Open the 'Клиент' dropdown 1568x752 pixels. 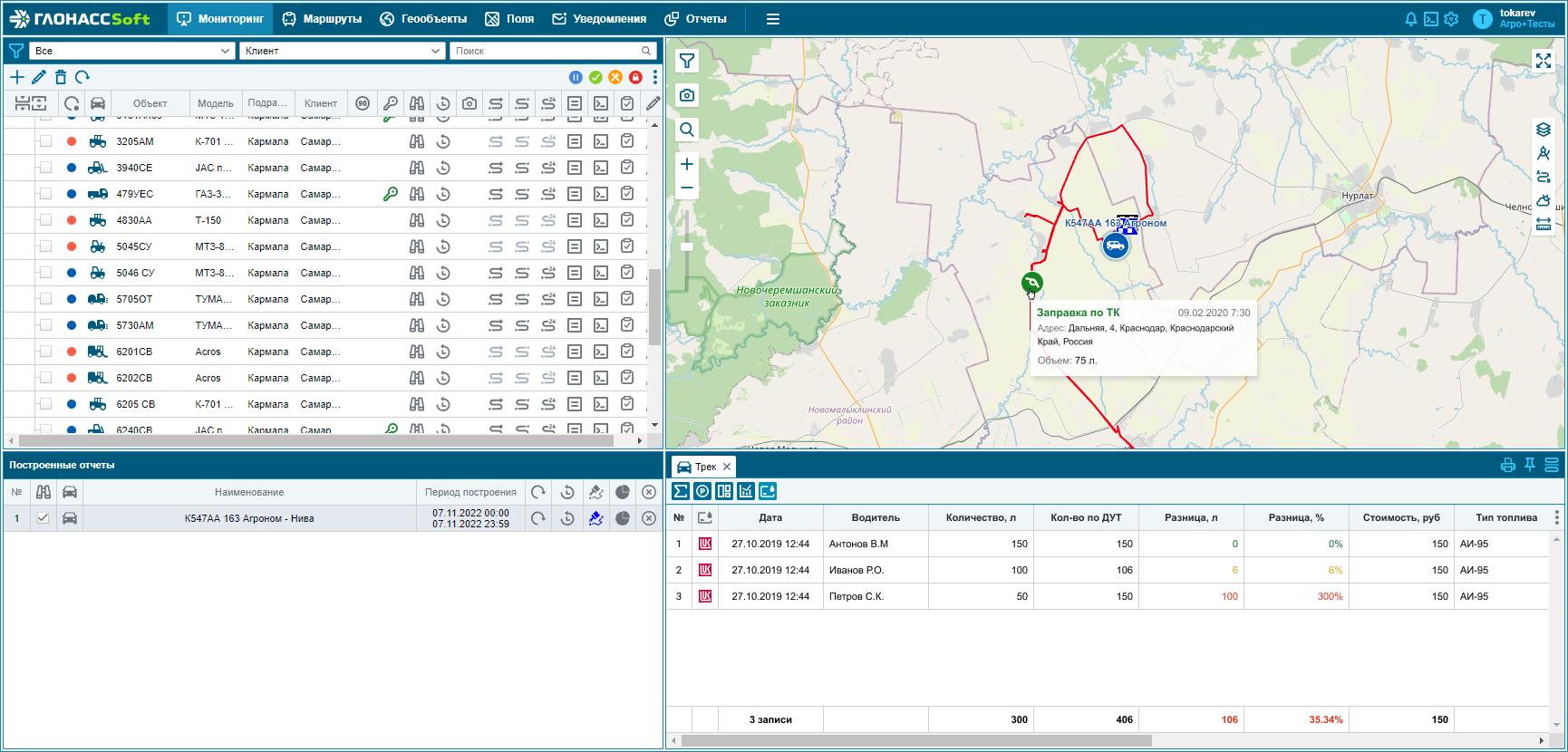click(343, 51)
